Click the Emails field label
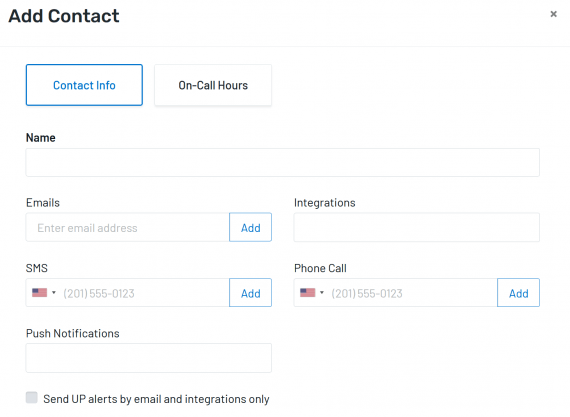Viewport: 570px width, 417px height. coord(43,203)
